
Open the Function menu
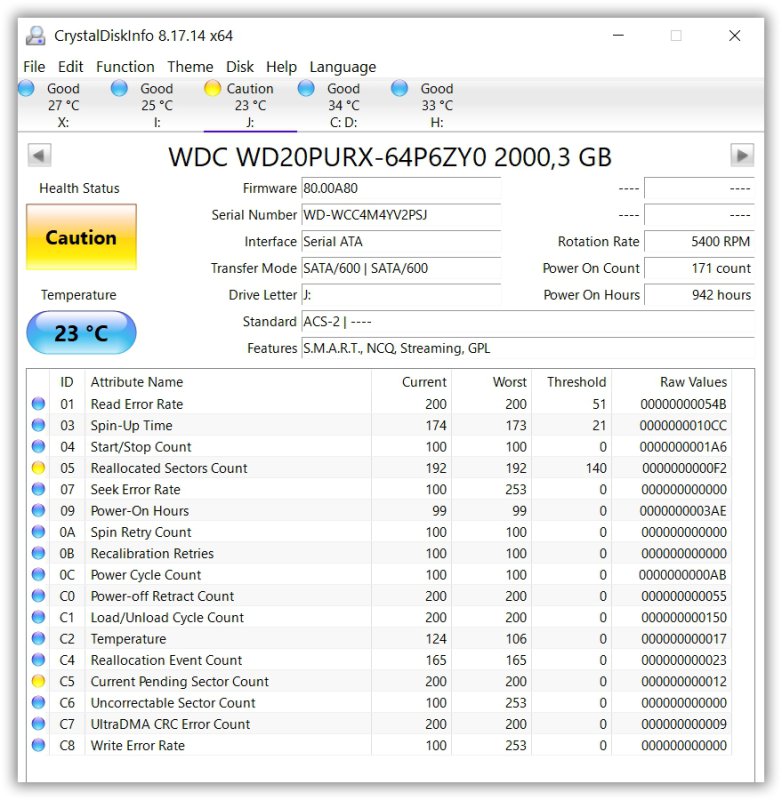point(125,67)
